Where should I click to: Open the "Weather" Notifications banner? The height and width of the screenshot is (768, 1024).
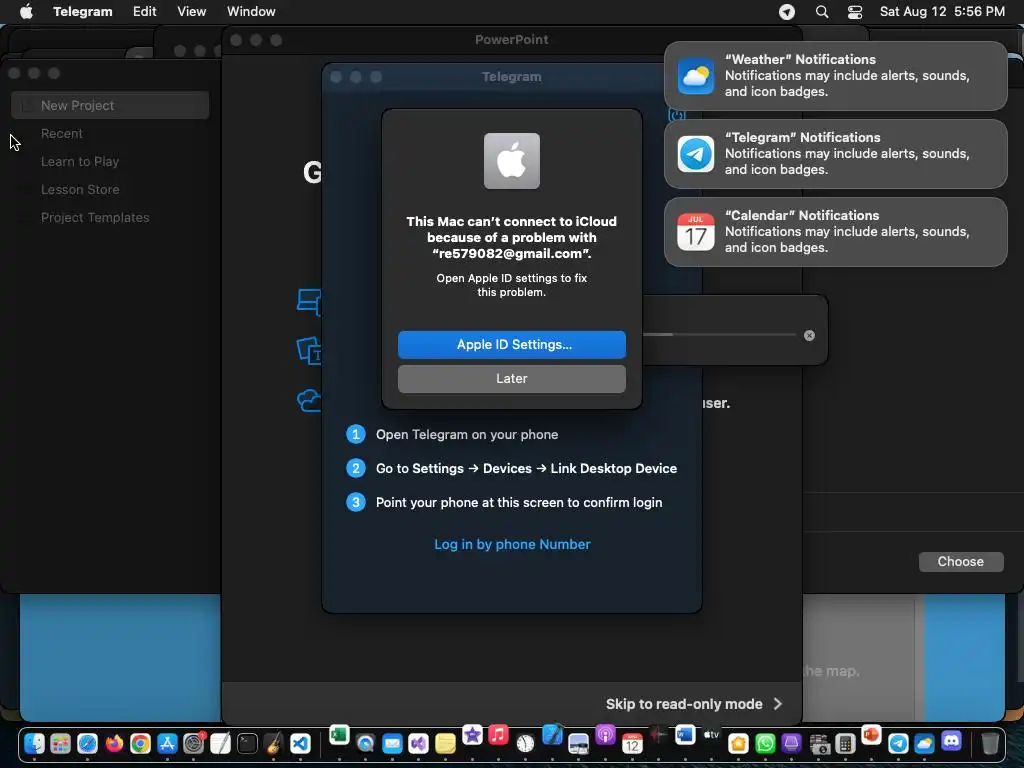pyautogui.click(x=835, y=76)
